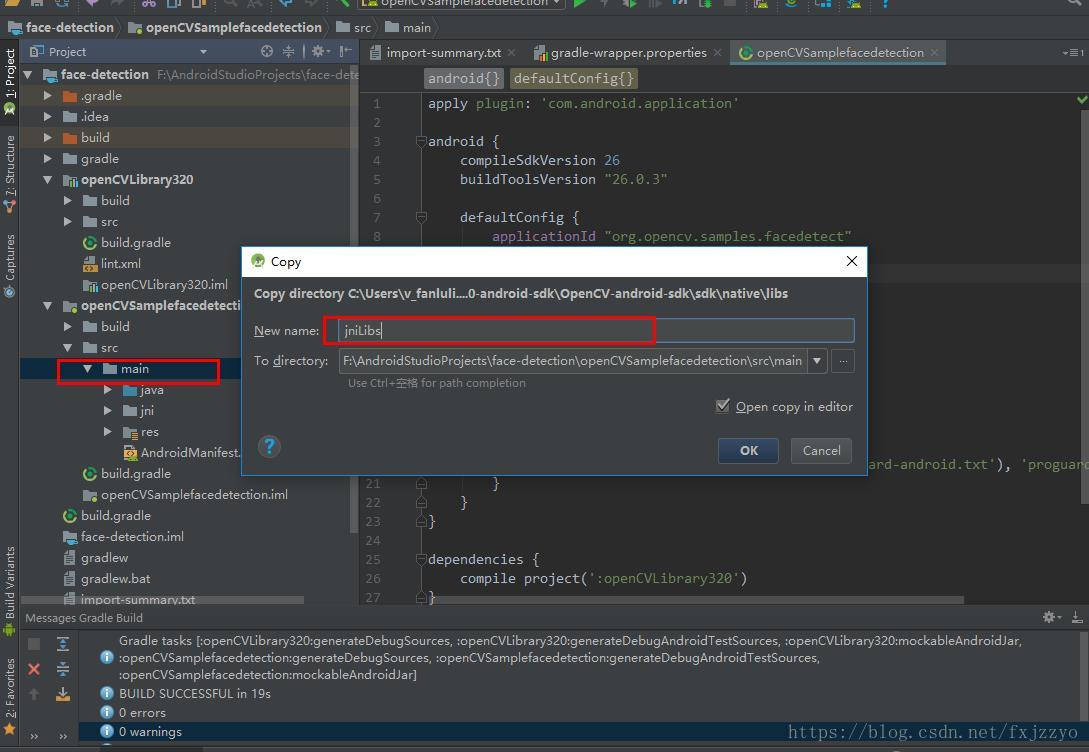Click the Project tree horizontal scrollbar

pos(163,600)
